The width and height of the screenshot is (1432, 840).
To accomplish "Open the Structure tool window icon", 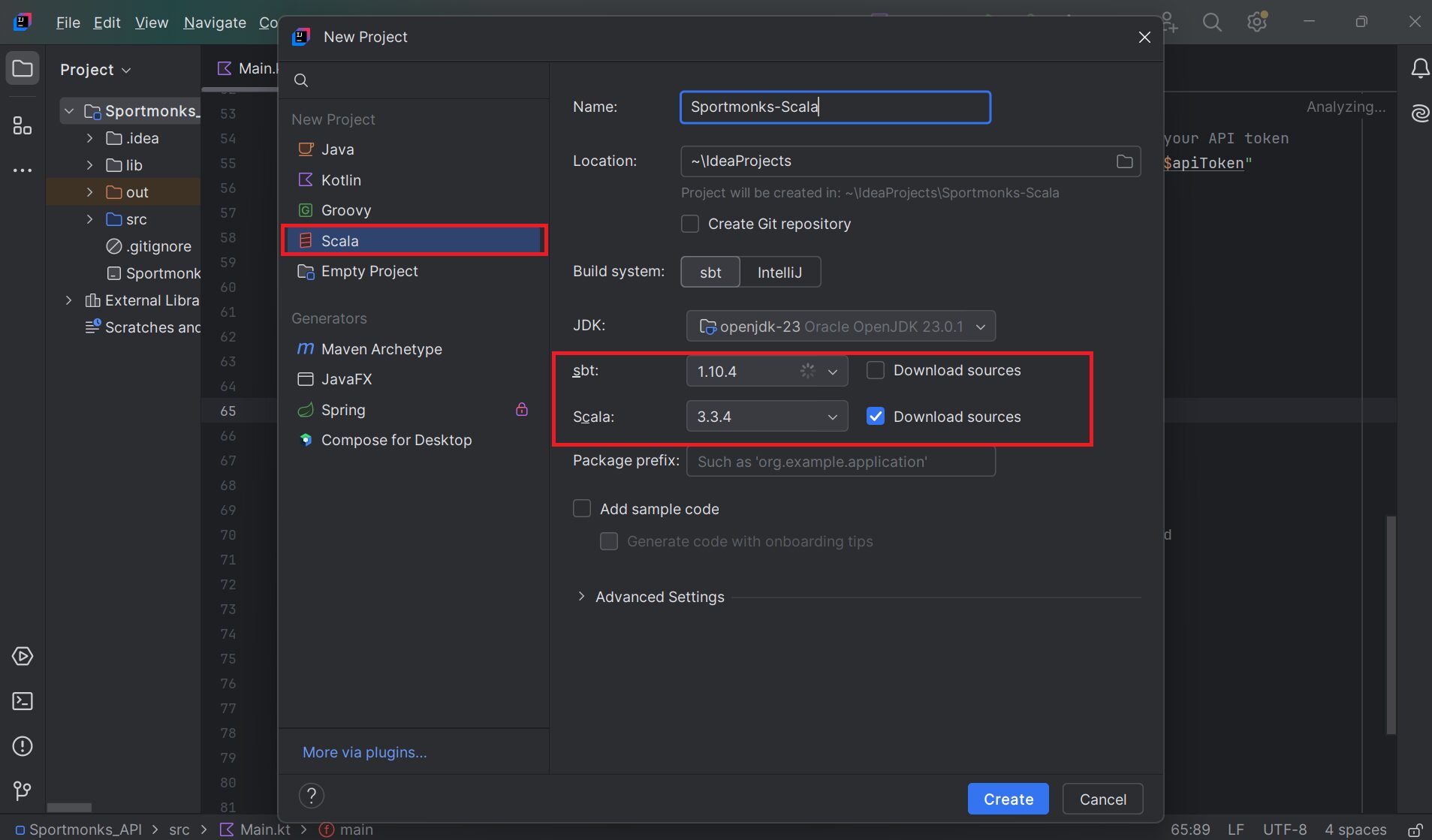I will click(23, 126).
